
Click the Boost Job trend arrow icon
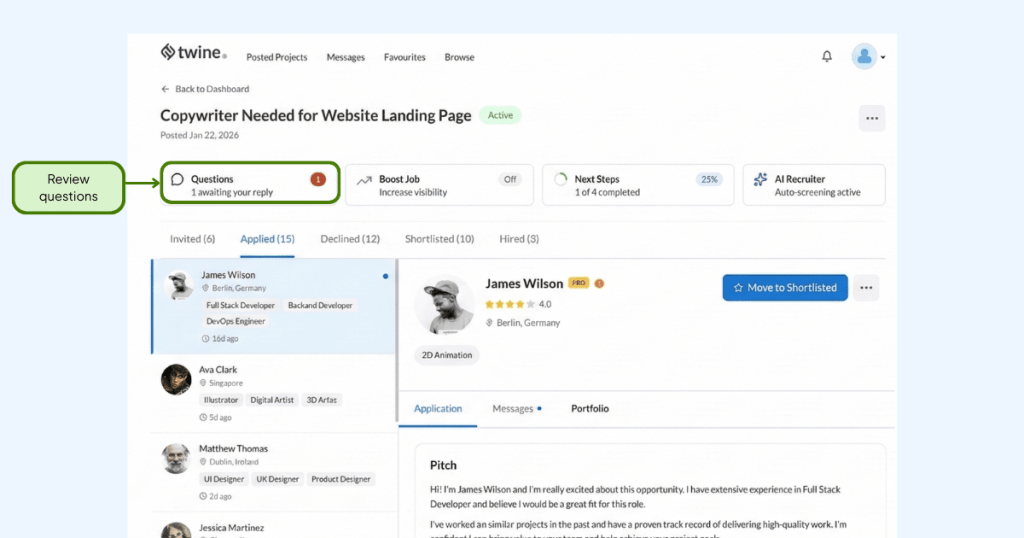(x=364, y=180)
